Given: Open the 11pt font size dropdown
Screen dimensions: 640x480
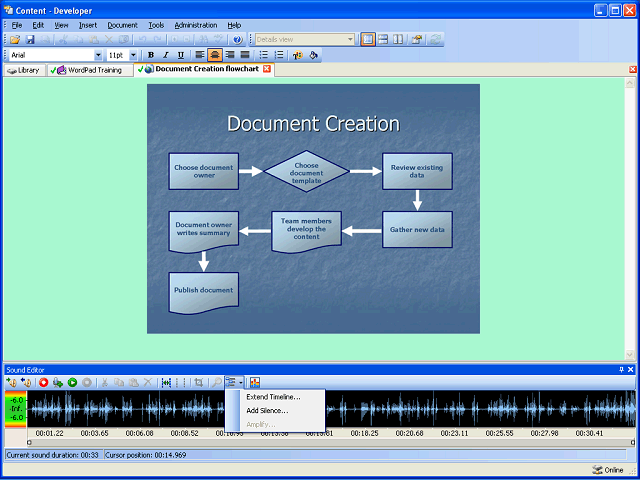Looking at the screenshot, I should [x=133, y=55].
